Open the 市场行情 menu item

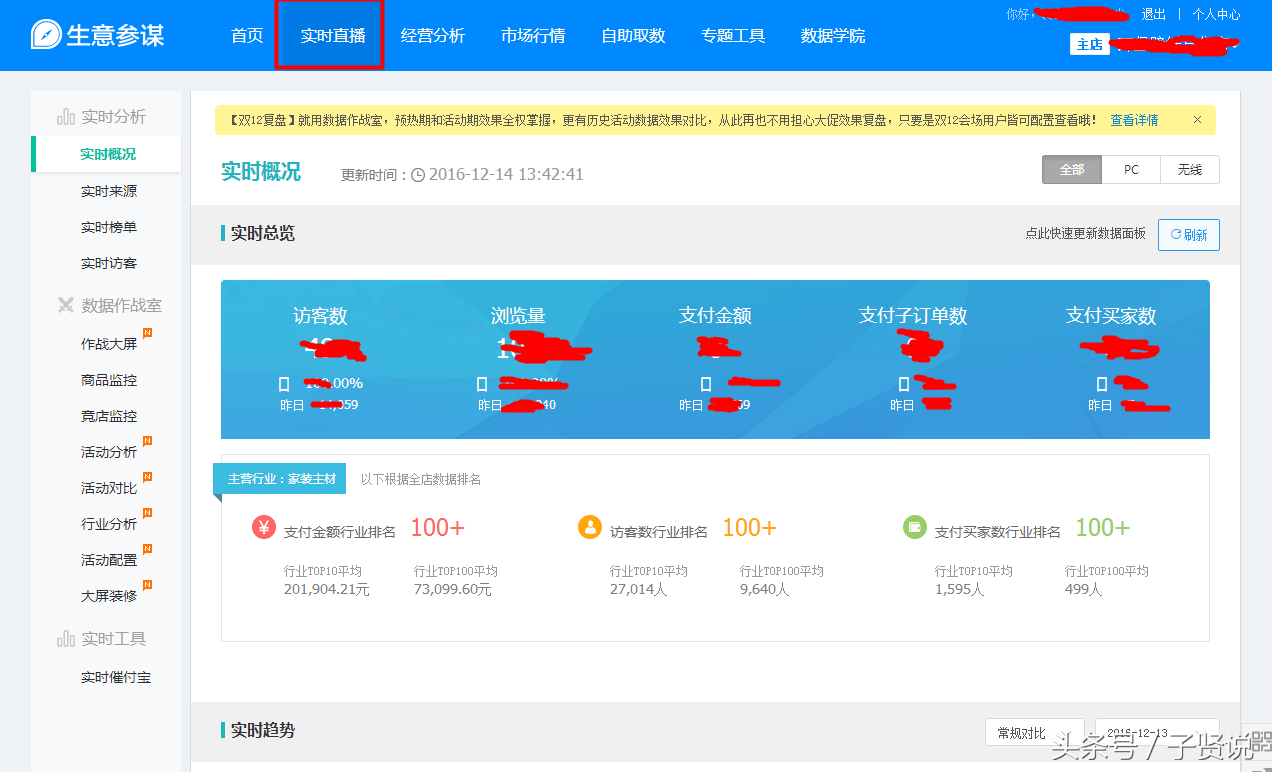click(x=532, y=35)
